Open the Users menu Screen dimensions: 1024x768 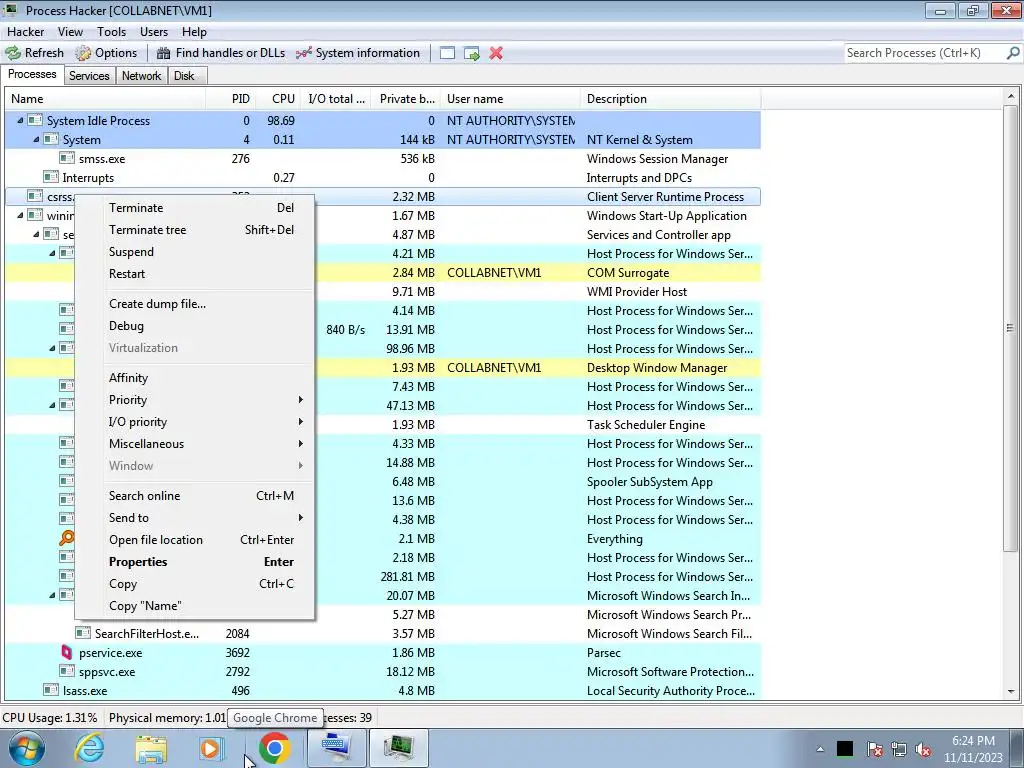click(x=153, y=31)
